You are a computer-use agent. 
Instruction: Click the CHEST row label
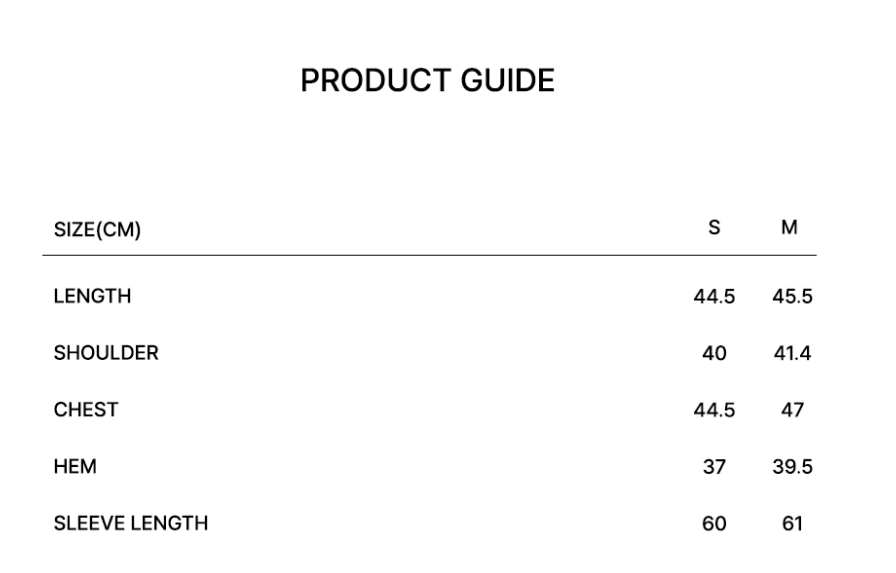(x=86, y=410)
